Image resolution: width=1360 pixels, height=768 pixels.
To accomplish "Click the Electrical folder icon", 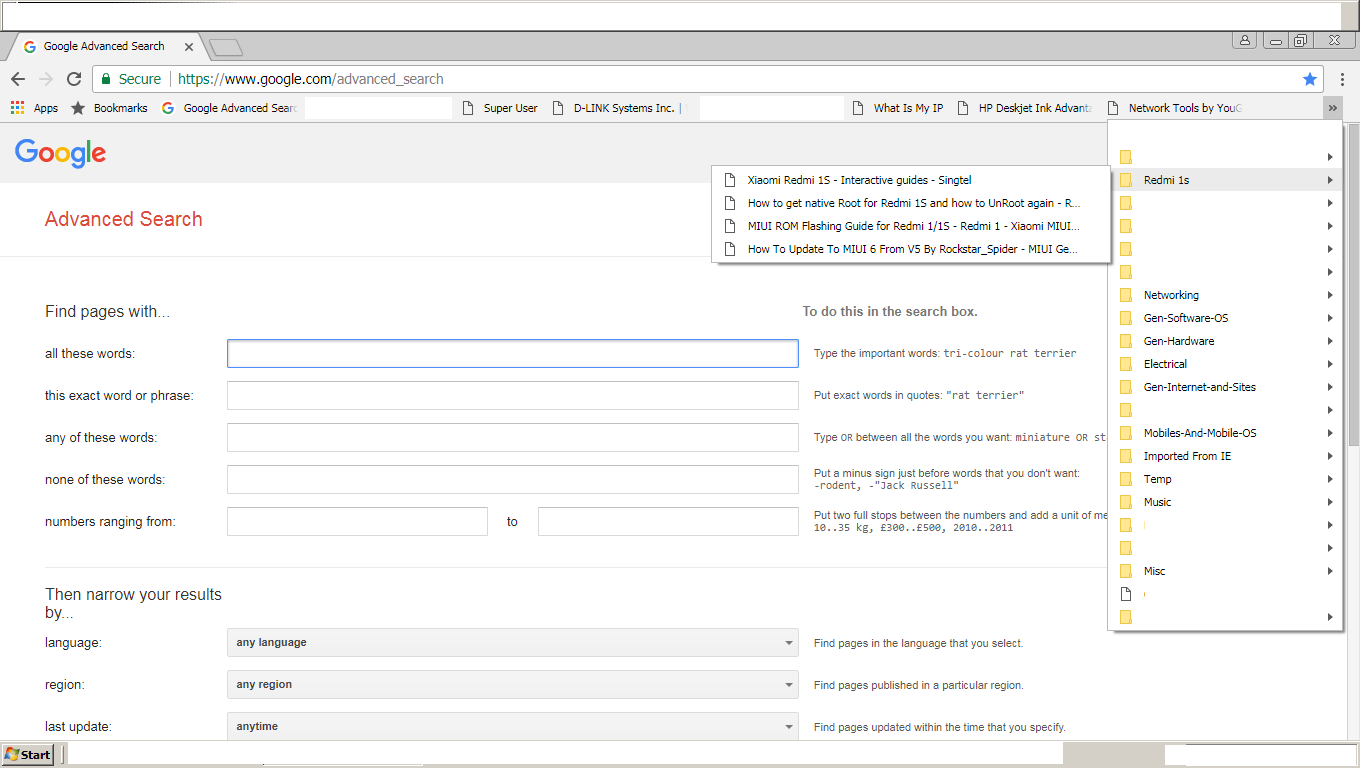I will click(1125, 364).
